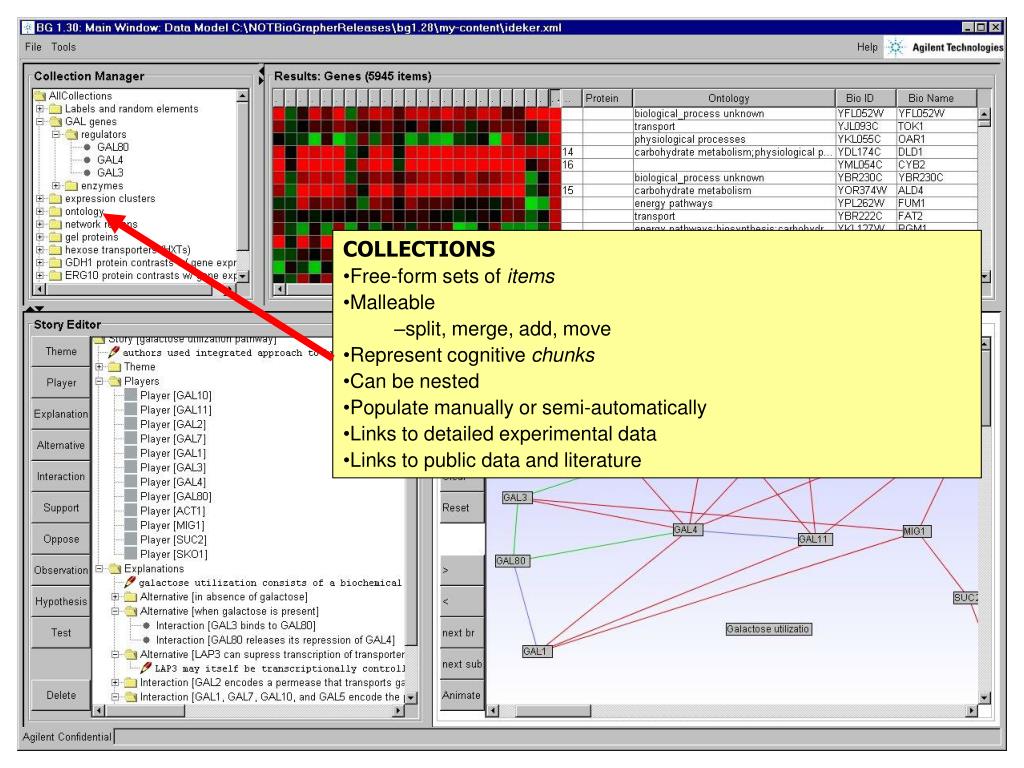Click the Agilent Technologies logo icon
This screenshot has width=1024, height=768.
pos(896,47)
